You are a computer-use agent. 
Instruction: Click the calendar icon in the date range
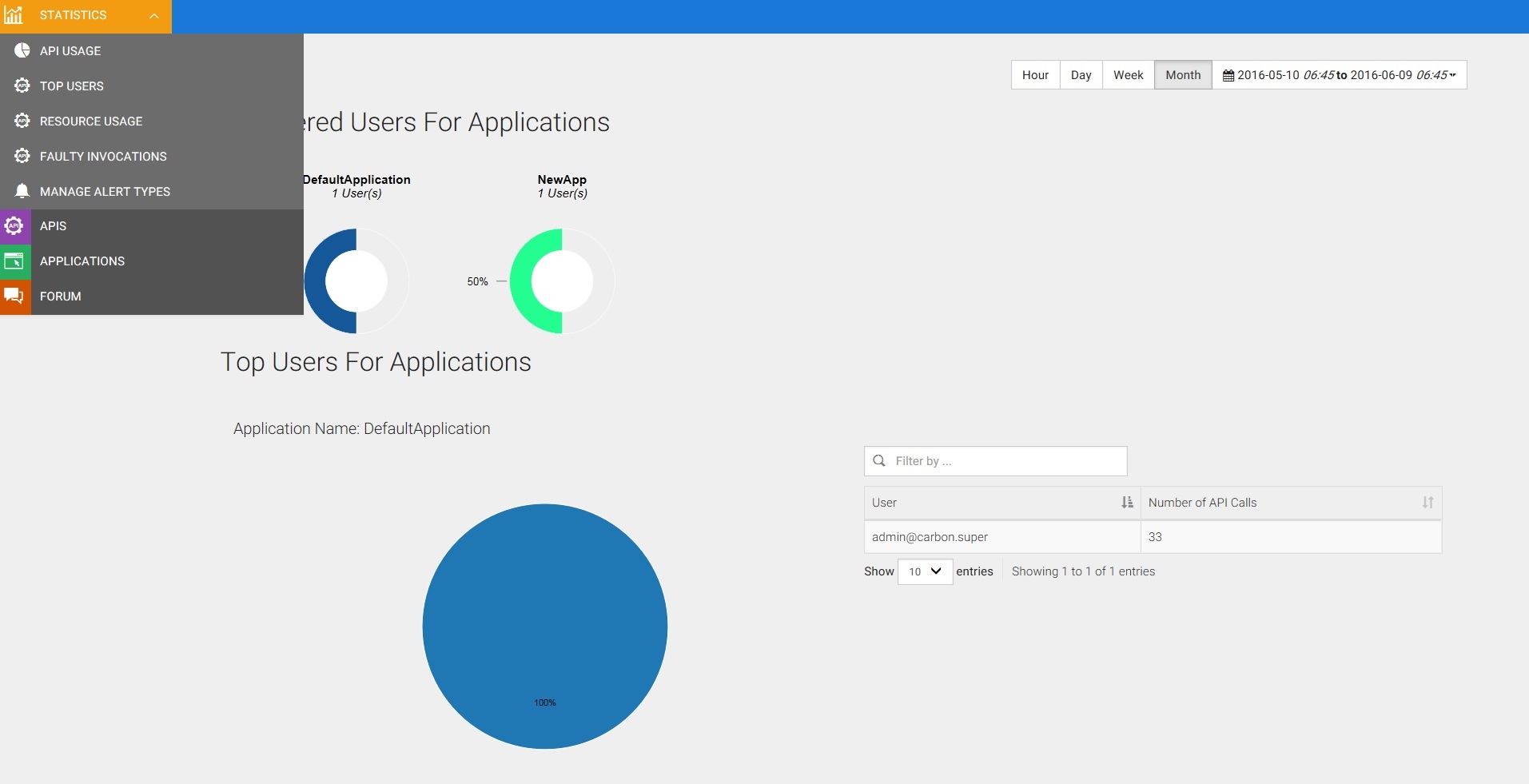pos(1229,74)
